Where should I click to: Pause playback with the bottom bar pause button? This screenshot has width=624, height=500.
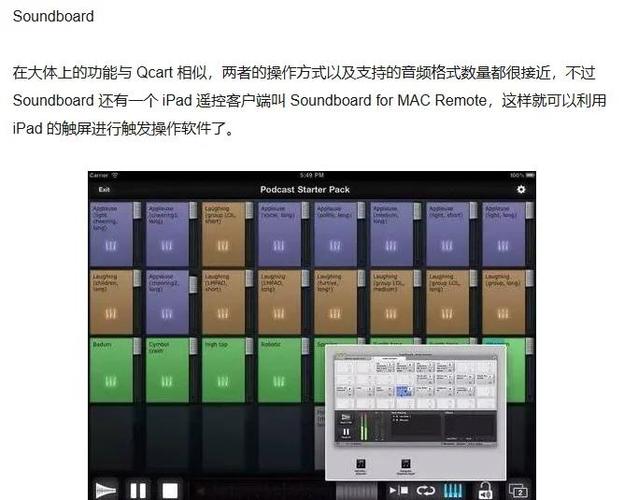[x=138, y=490]
